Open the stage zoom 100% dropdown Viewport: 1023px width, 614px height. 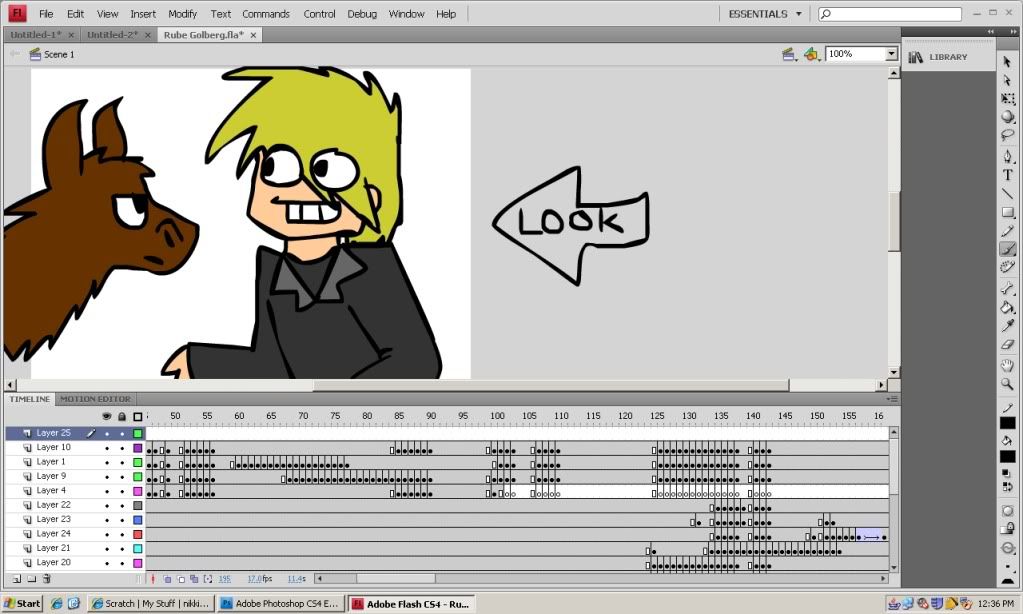[890, 54]
